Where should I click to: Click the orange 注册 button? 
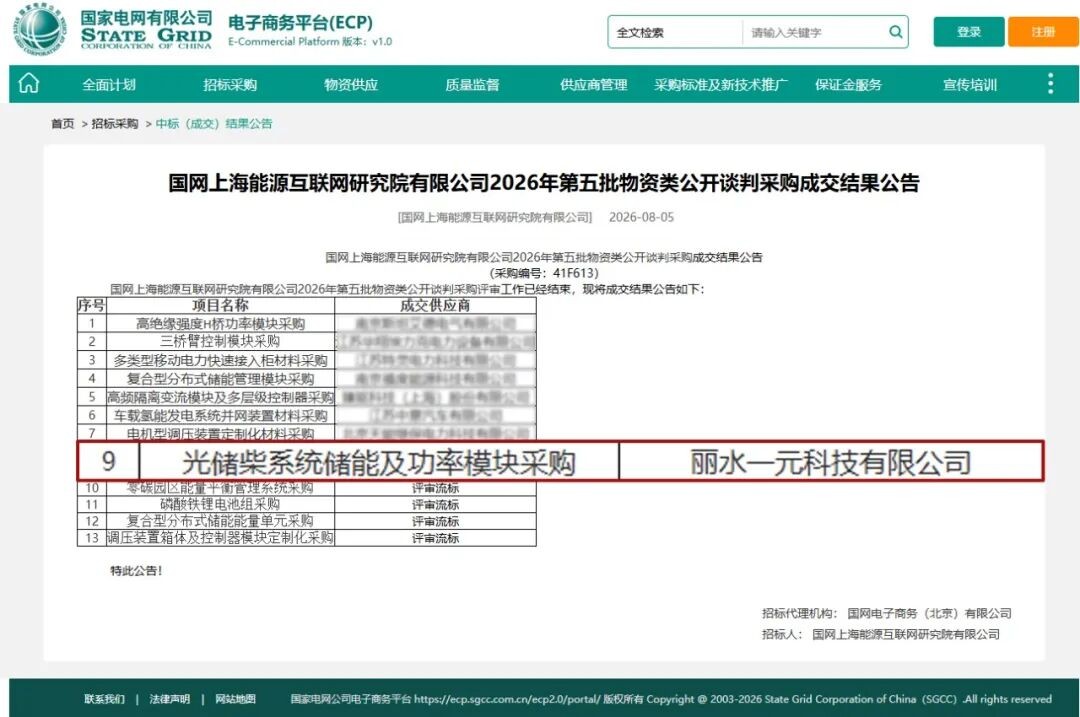[x=1043, y=32]
